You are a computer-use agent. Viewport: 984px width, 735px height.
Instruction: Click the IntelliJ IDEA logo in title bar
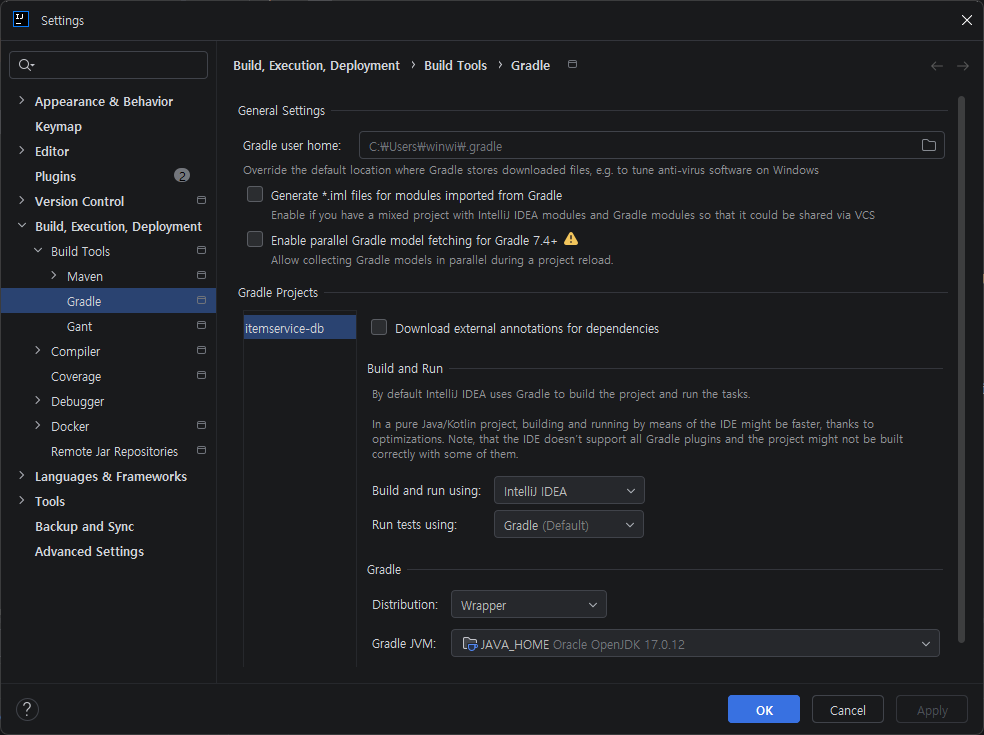tap(21, 19)
